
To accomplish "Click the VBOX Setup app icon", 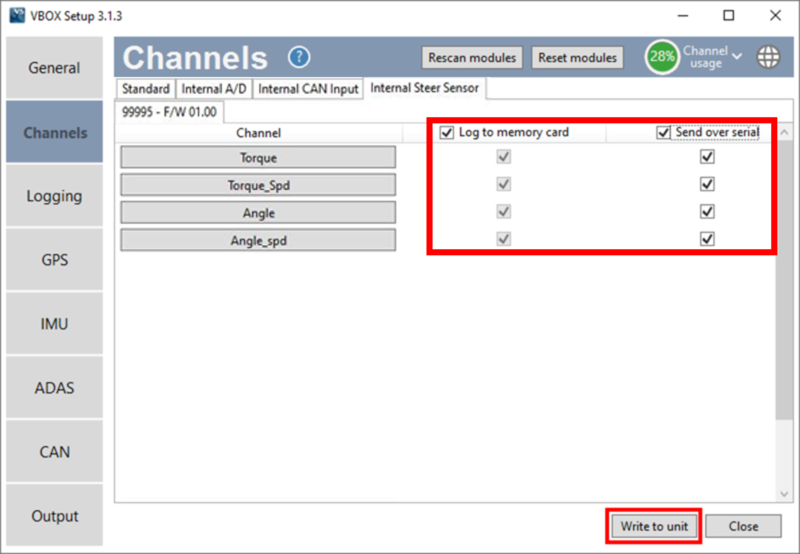I will 17,15.
